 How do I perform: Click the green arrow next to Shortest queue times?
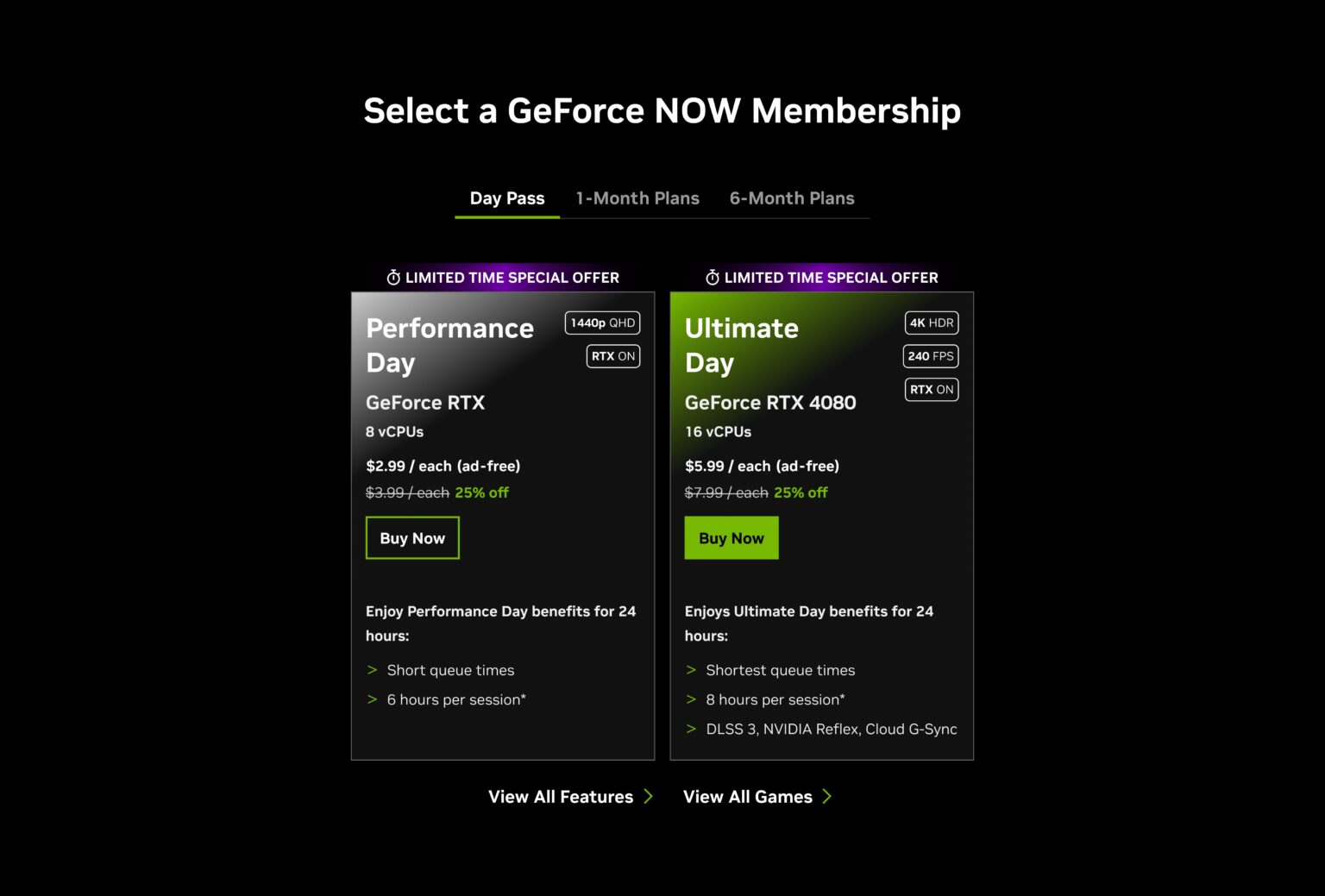point(690,670)
